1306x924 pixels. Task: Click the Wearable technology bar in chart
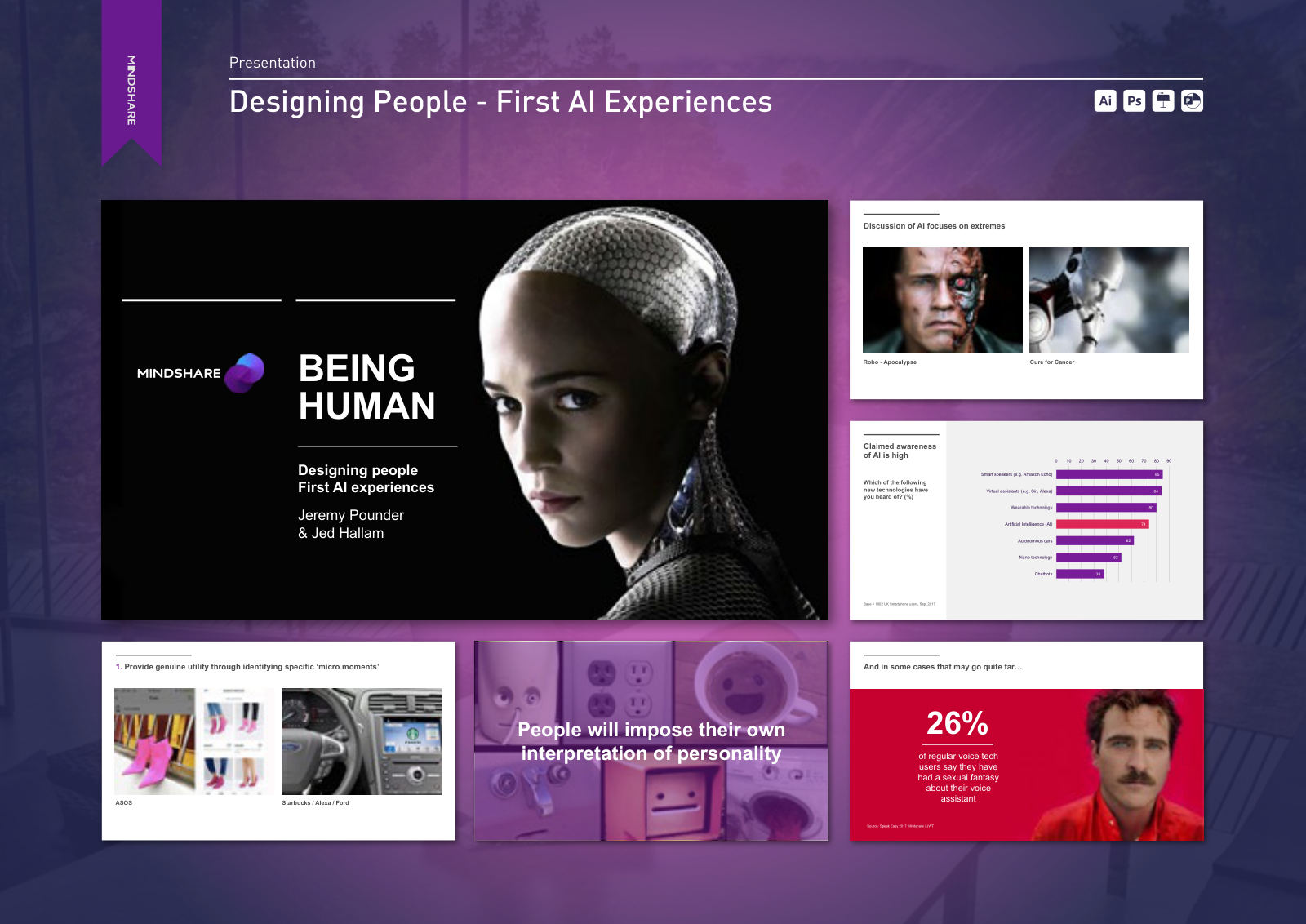tap(1106, 508)
